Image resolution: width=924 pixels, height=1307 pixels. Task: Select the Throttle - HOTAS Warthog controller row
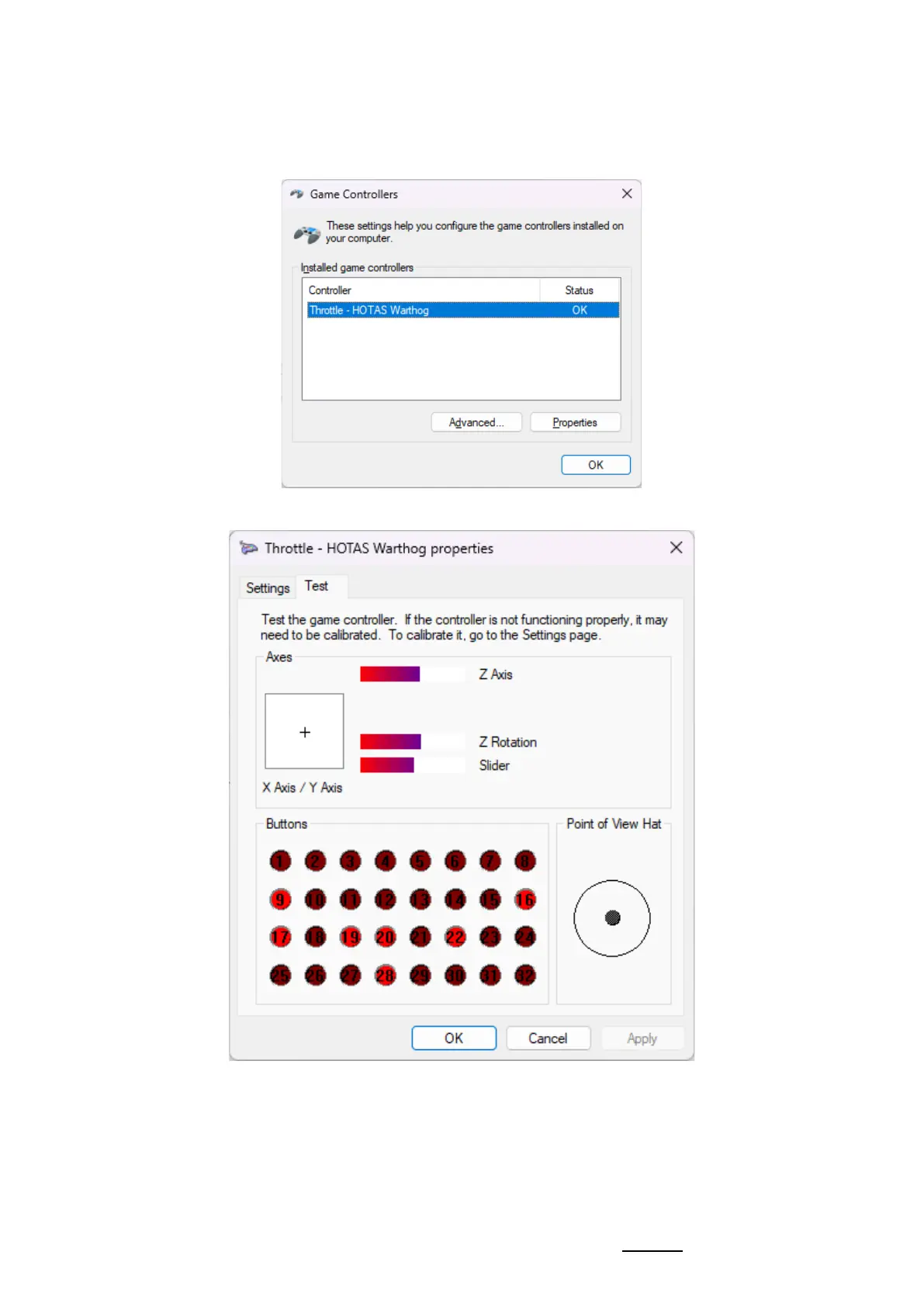pos(463,310)
